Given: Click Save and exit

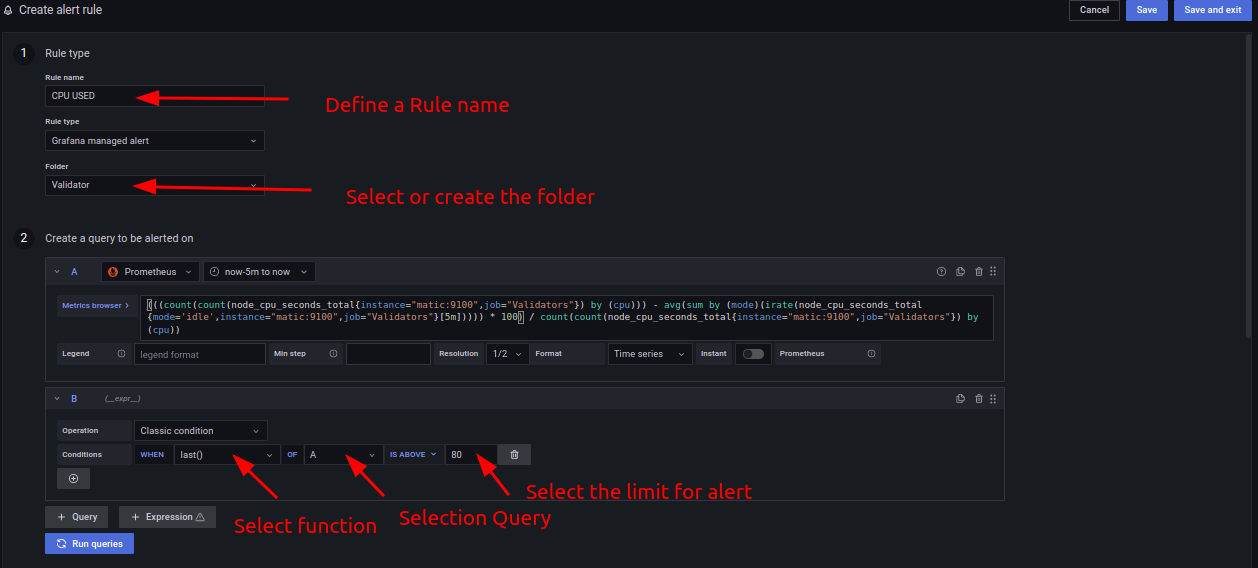Looking at the screenshot, I should (1212, 10).
